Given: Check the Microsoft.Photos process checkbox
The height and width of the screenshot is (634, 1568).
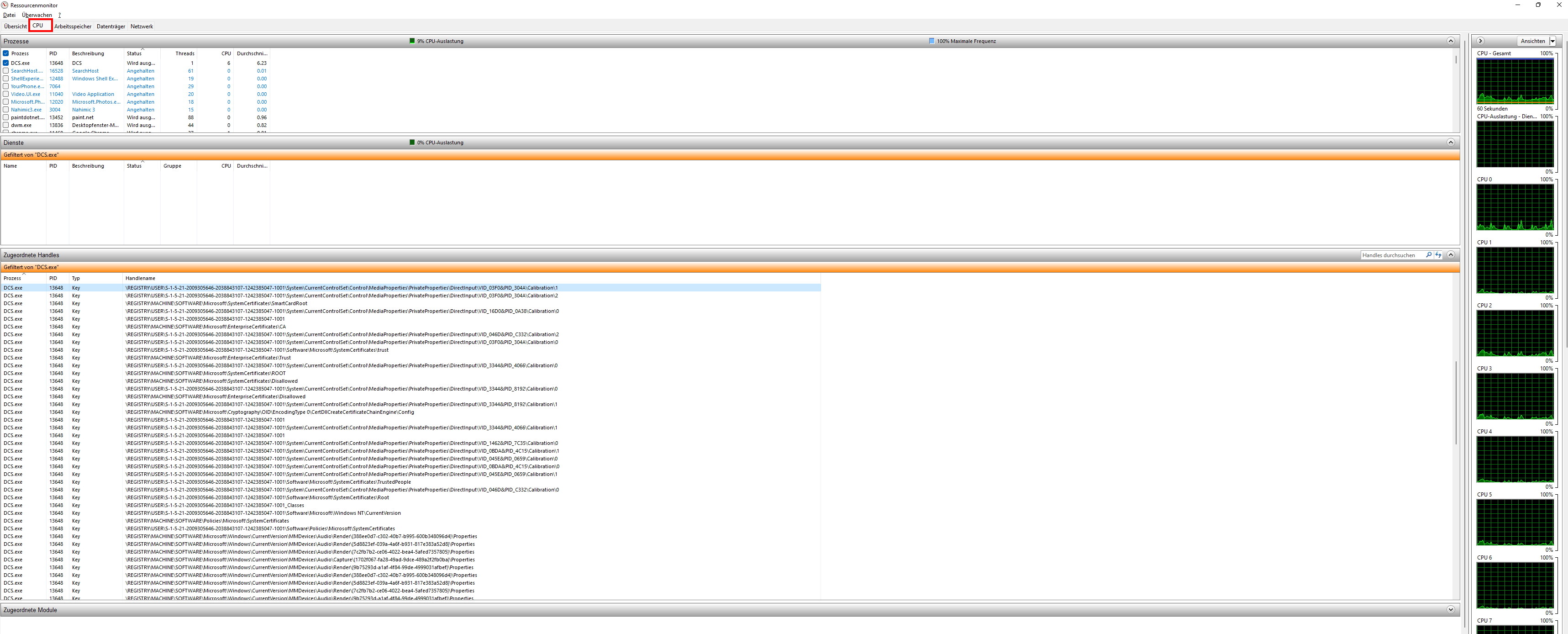Looking at the screenshot, I should [x=6, y=102].
